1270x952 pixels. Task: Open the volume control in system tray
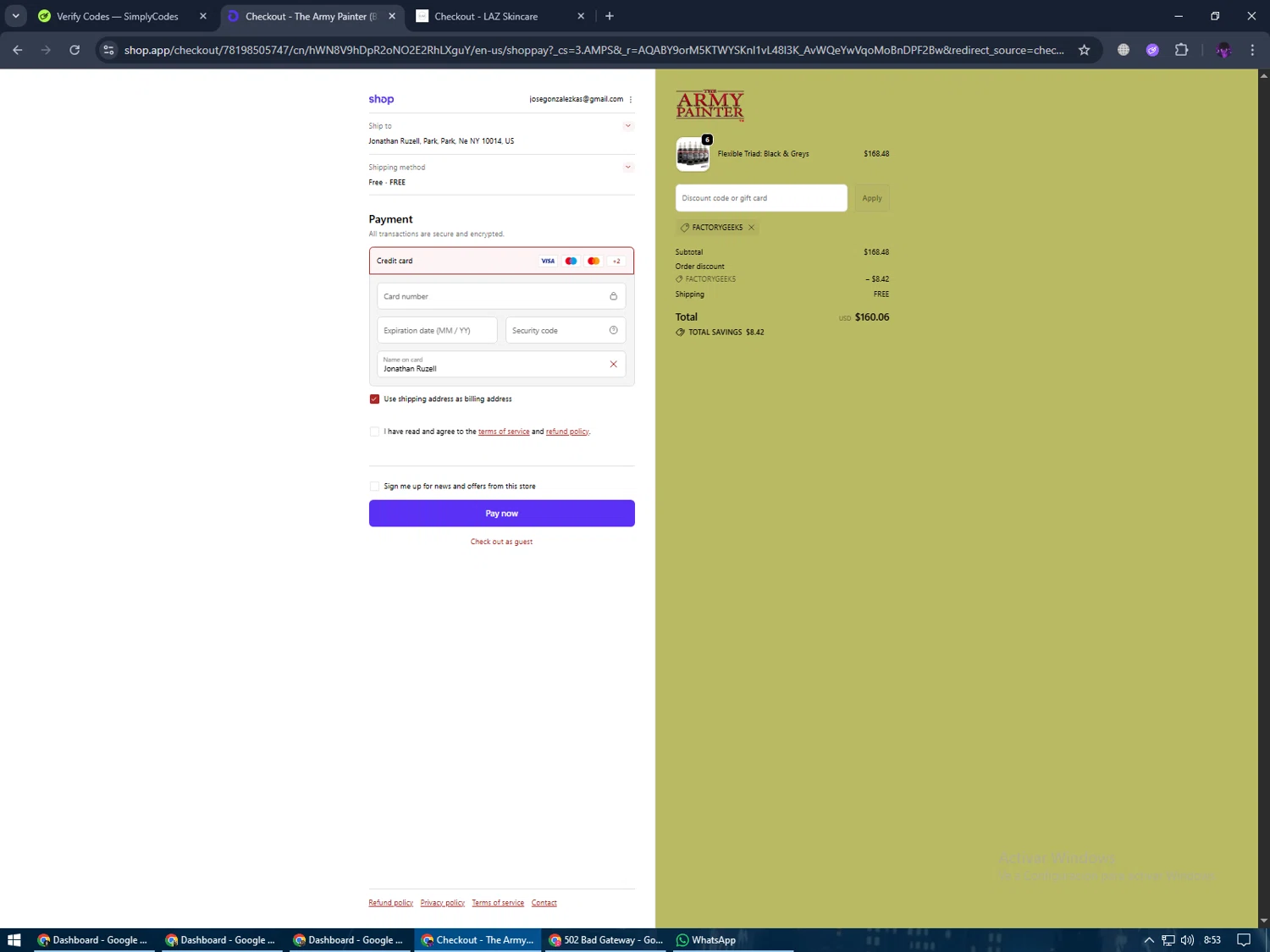(1187, 940)
